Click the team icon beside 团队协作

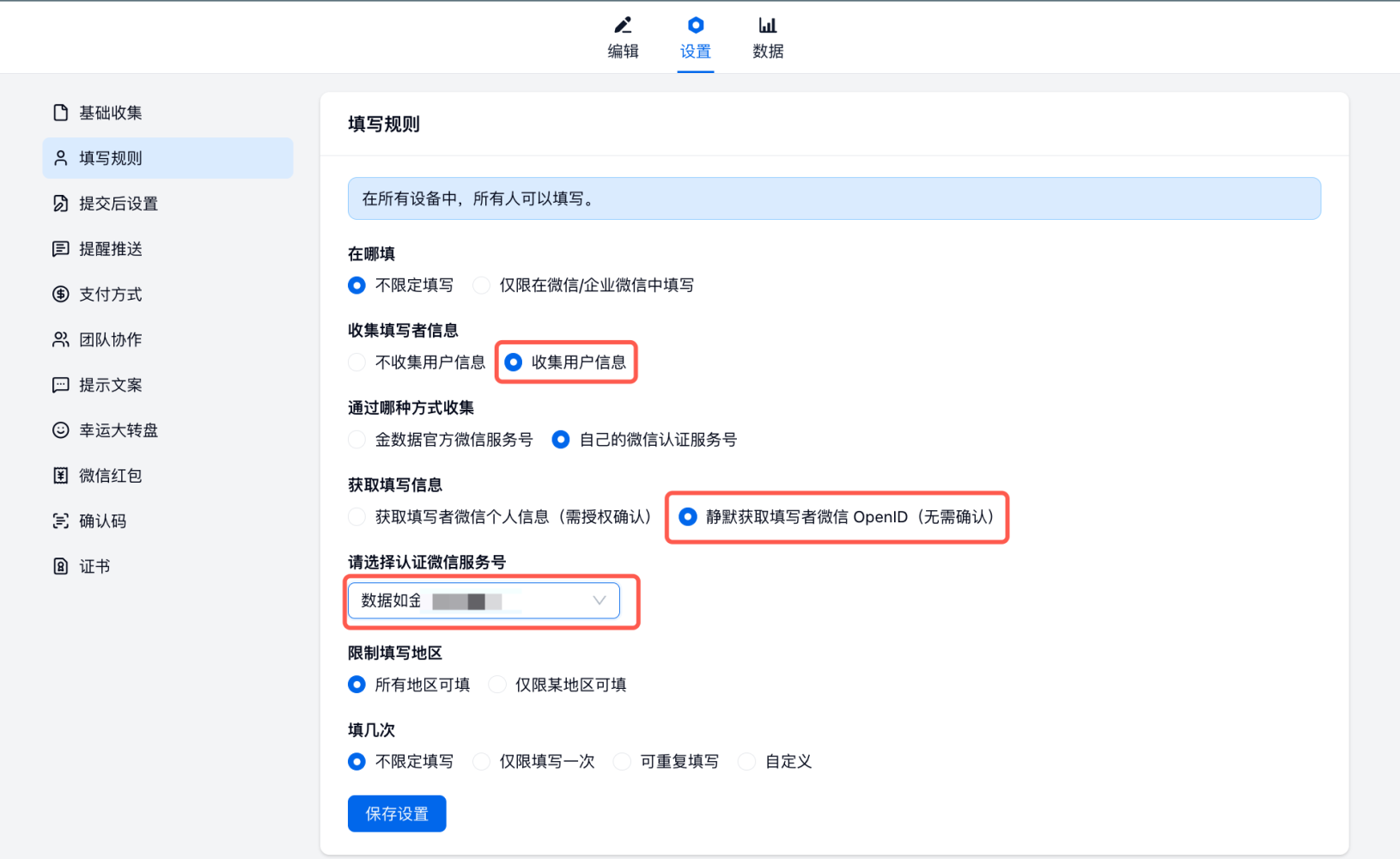click(61, 339)
